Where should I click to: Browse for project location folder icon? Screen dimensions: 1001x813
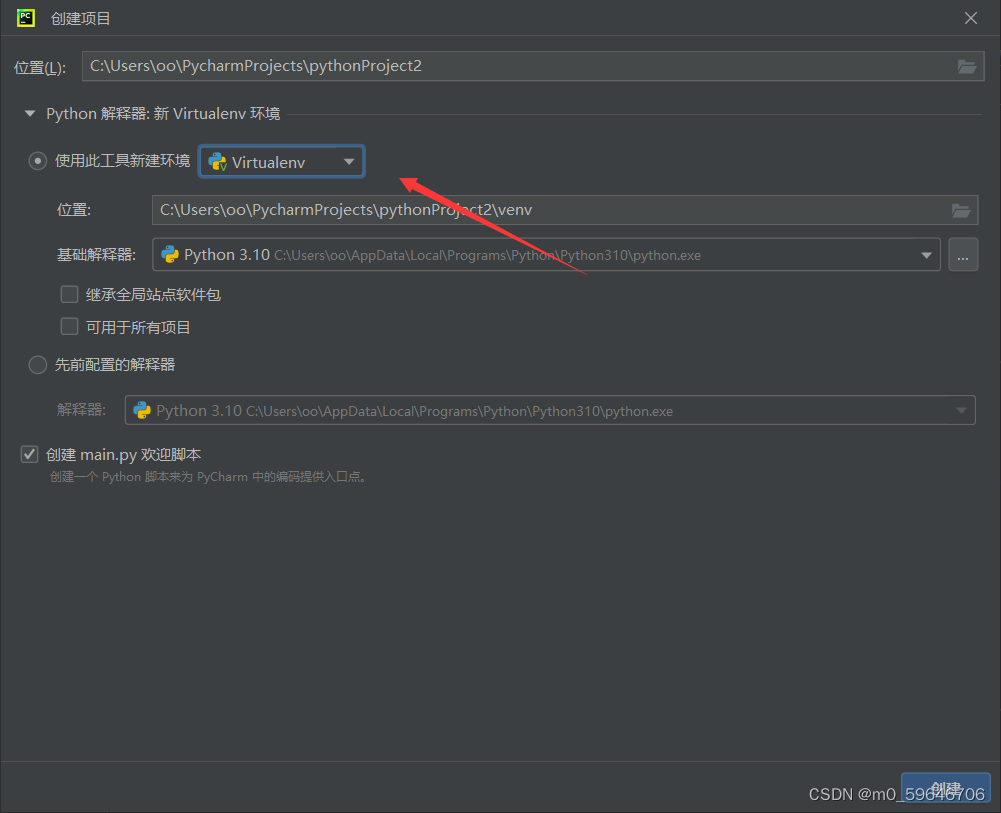pyautogui.click(x=967, y=66)
